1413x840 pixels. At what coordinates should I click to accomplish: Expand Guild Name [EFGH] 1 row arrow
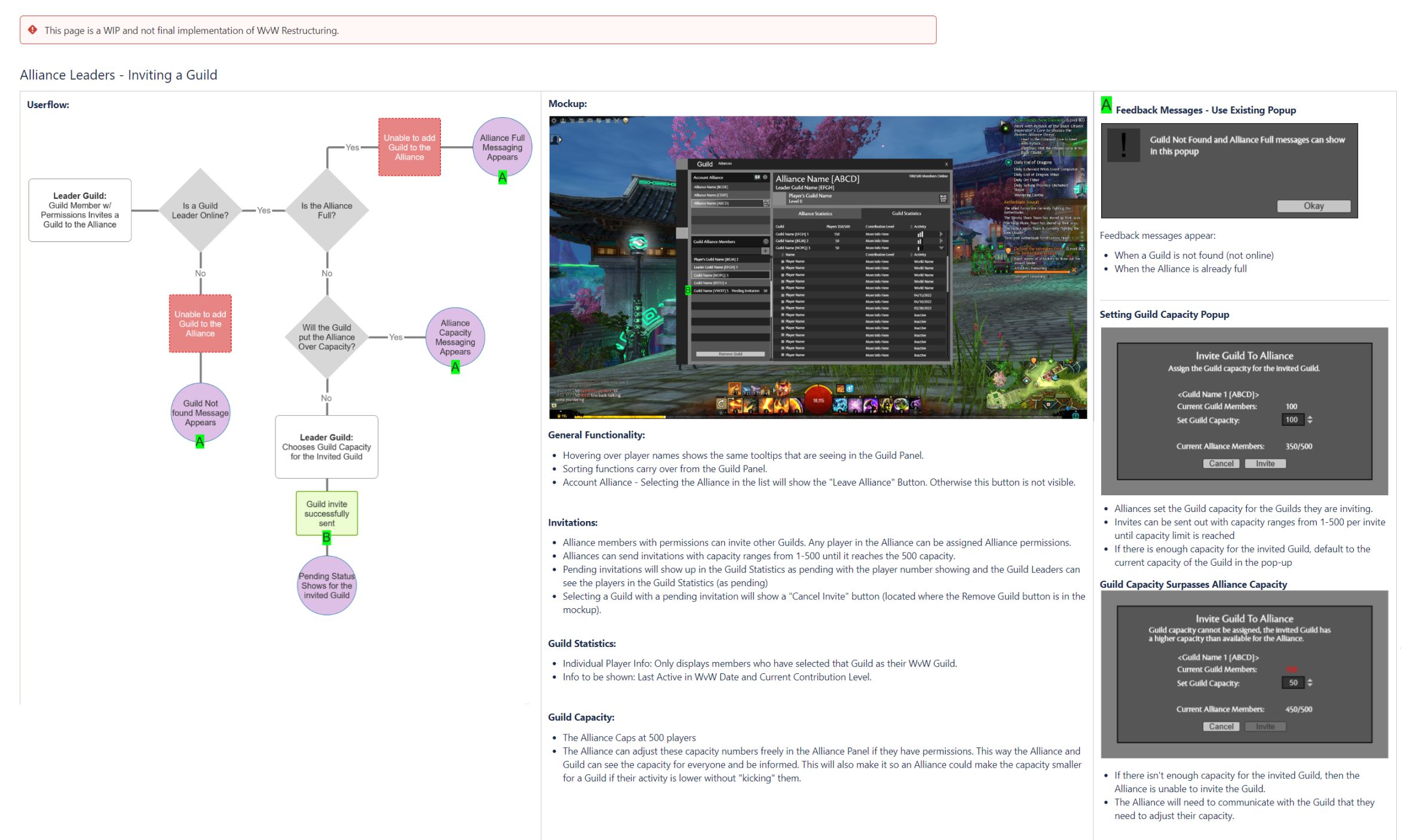pos(942,234)
